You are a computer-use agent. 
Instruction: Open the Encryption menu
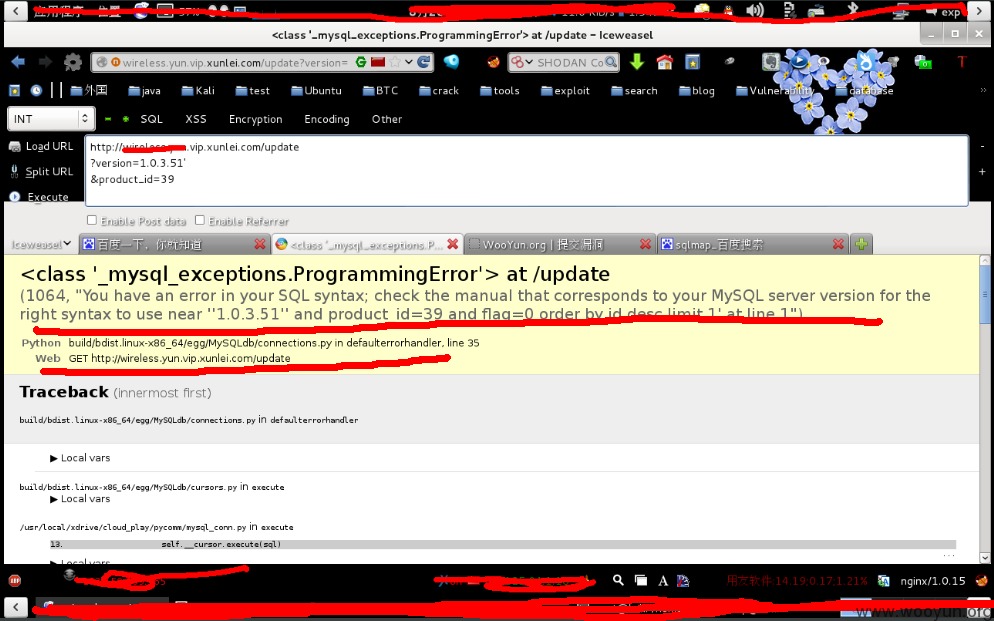tap(255, 119)
